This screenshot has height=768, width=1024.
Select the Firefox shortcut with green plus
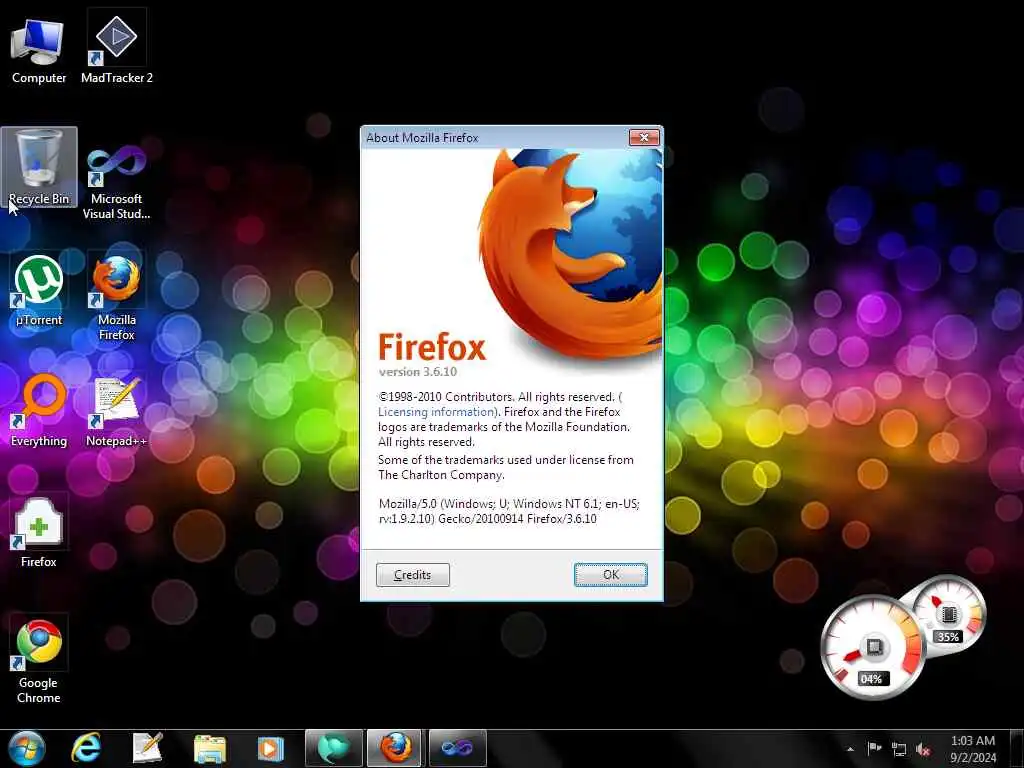tap(39, 531)
